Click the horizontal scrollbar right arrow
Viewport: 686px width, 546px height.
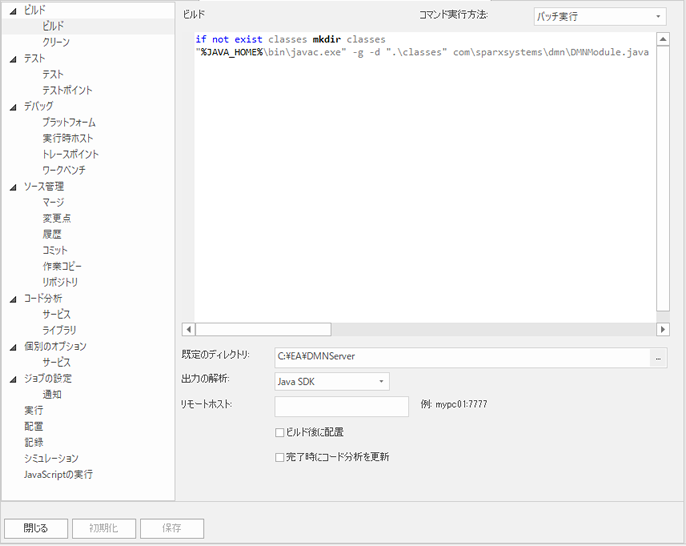tap(663, 329)
